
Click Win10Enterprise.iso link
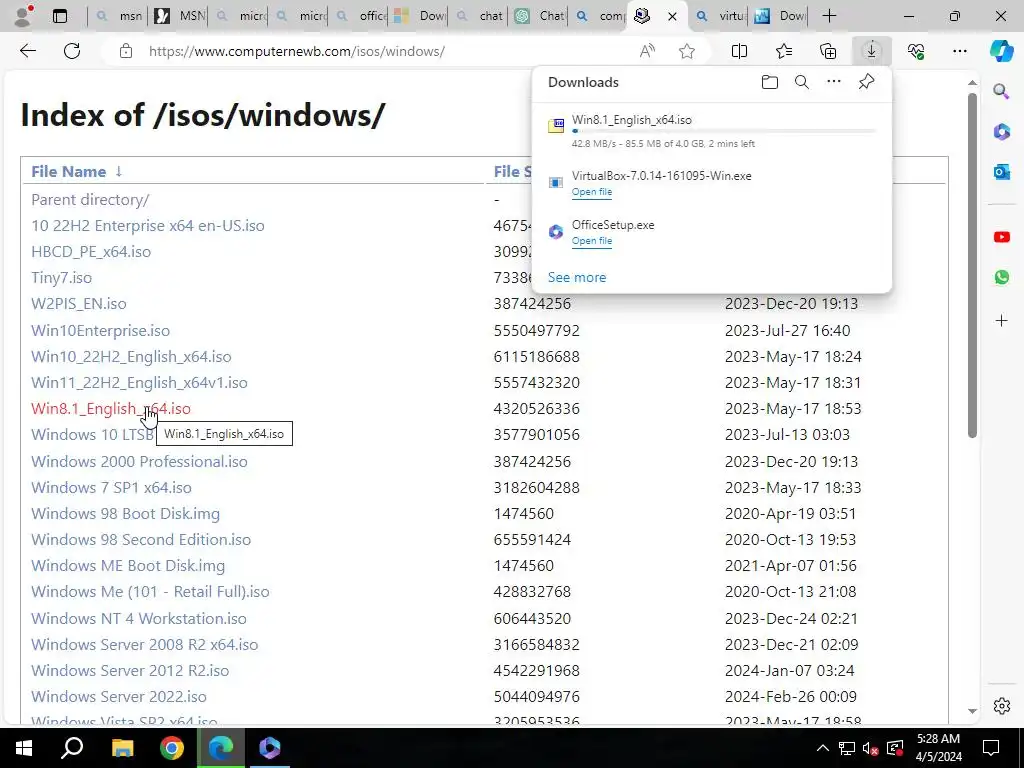pyautogui.click(x=101, y=330)
